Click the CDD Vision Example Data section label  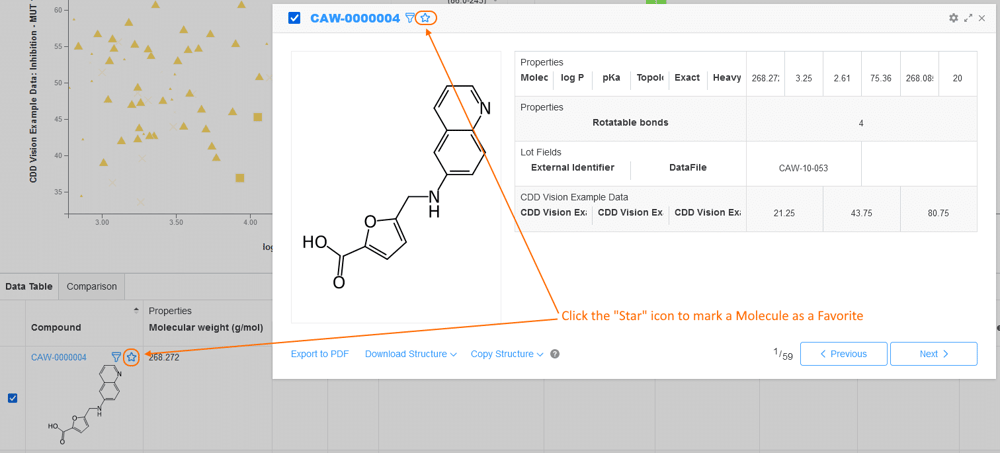(574, 197)
